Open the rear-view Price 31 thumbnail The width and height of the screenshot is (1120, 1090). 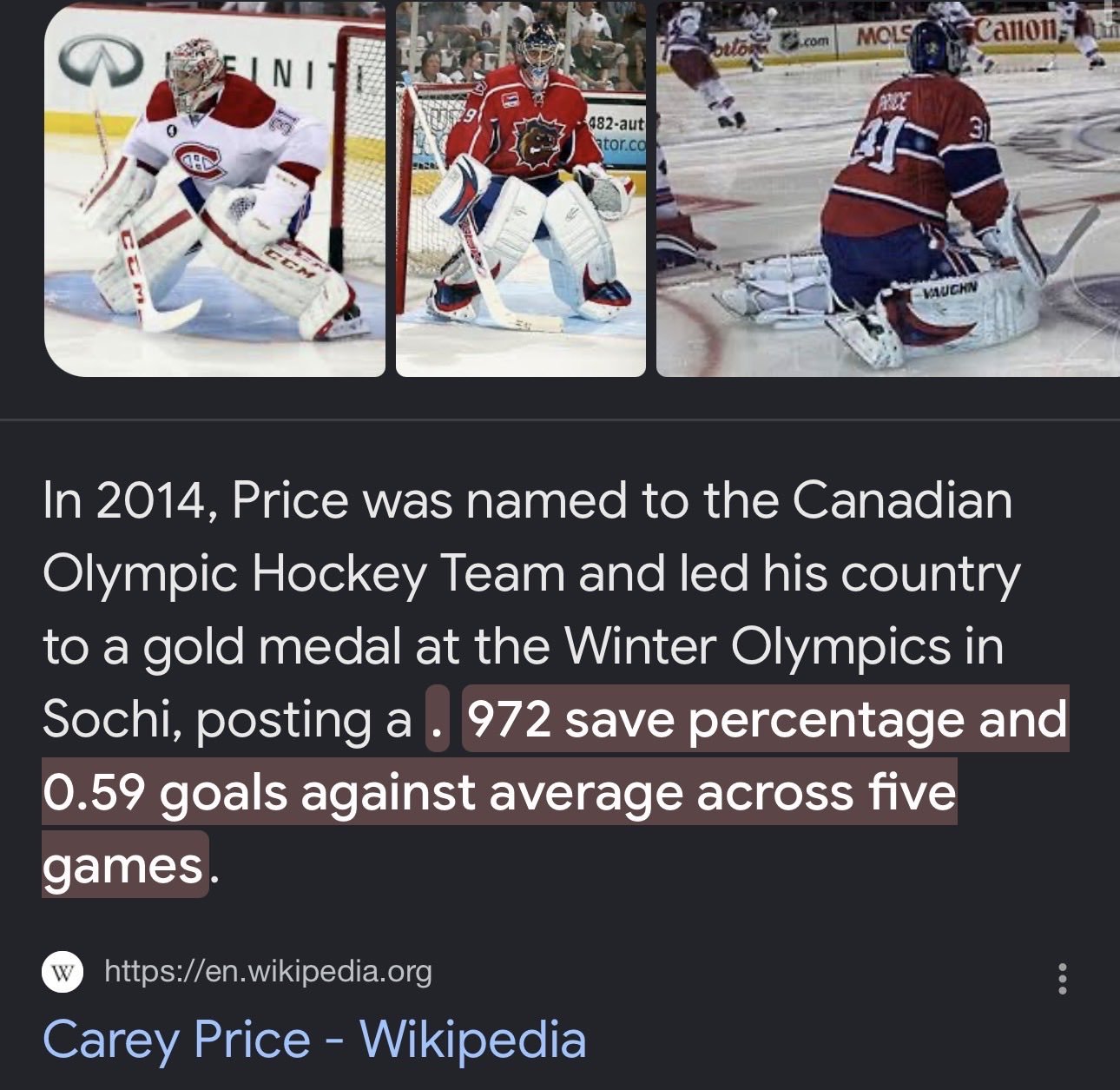pyautogui.click(x=887, y=188)
